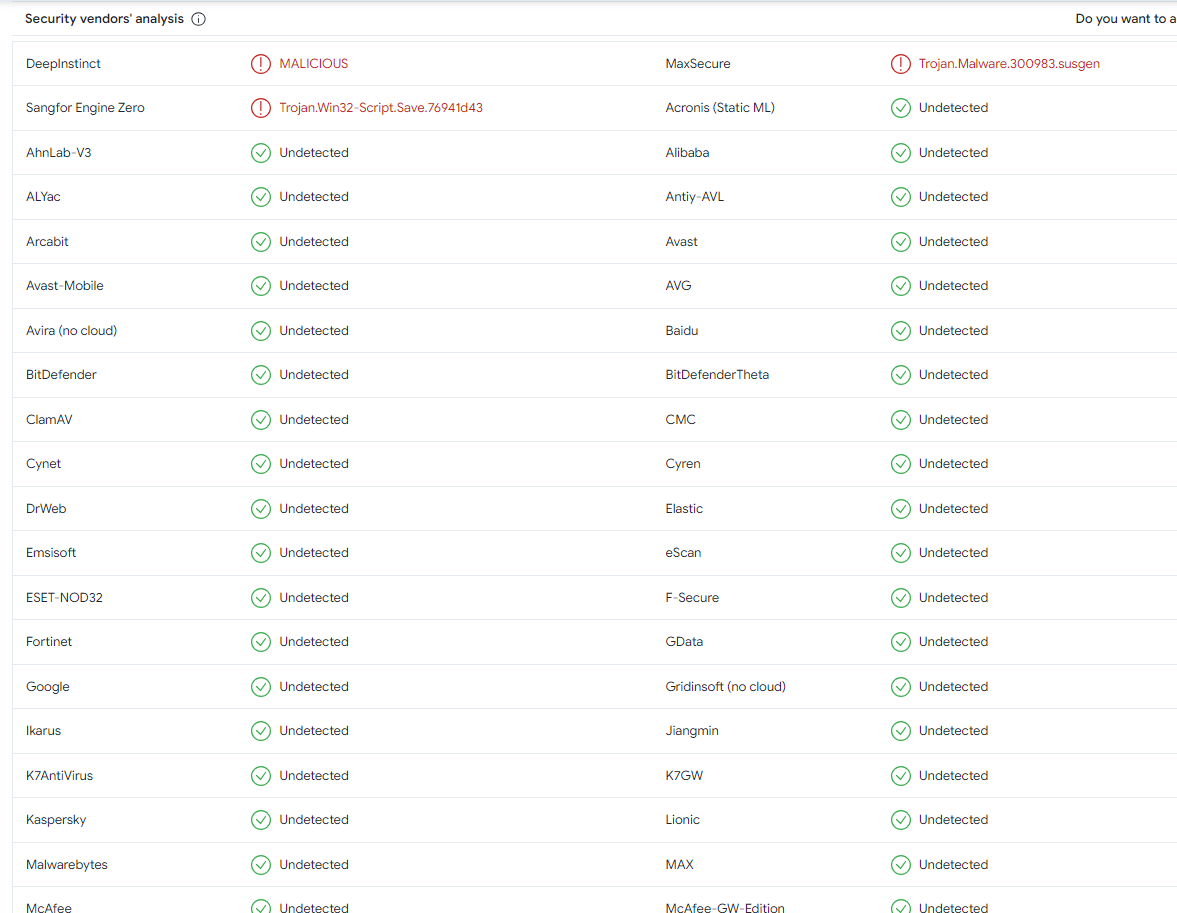Click the green check icon for Elastic
The image size is (1177, 913).
(x=901, y=509)
